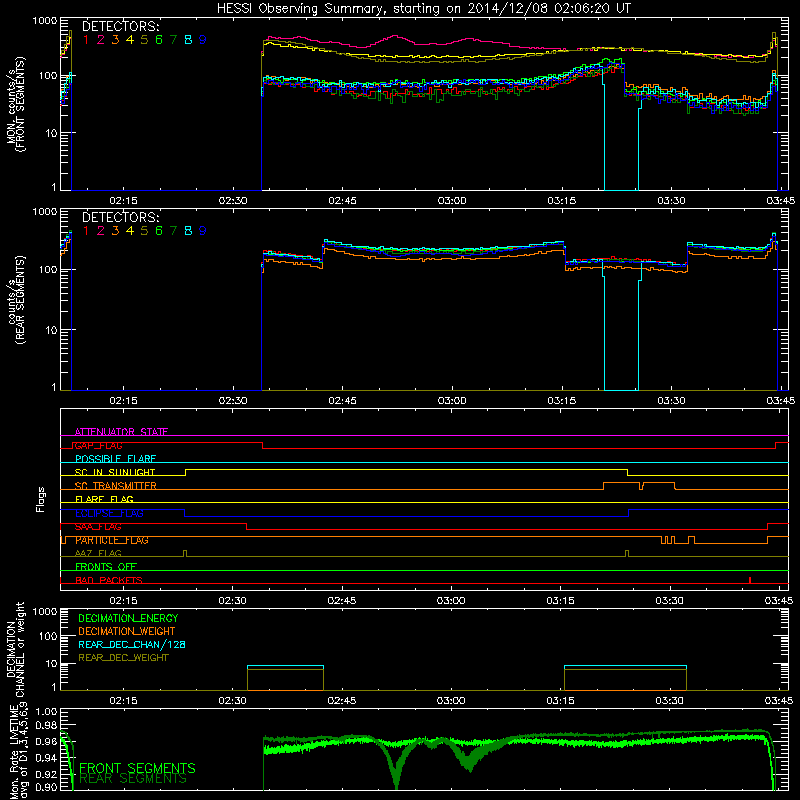Click the SC_TRANSMITTER flag label
800x800 pixels.
(116, 486)
